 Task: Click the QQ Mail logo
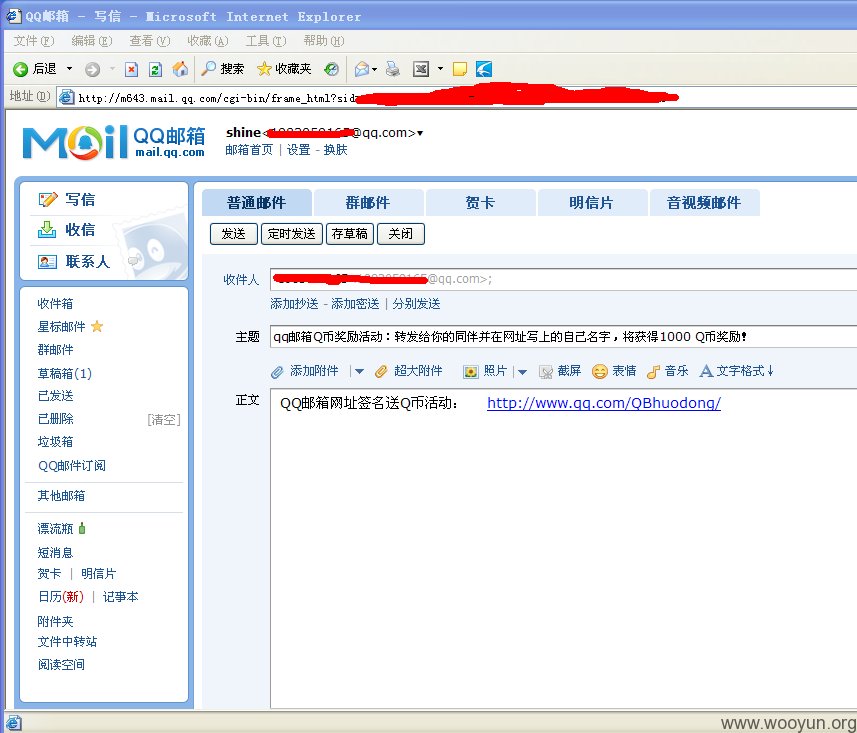(114, 142)
